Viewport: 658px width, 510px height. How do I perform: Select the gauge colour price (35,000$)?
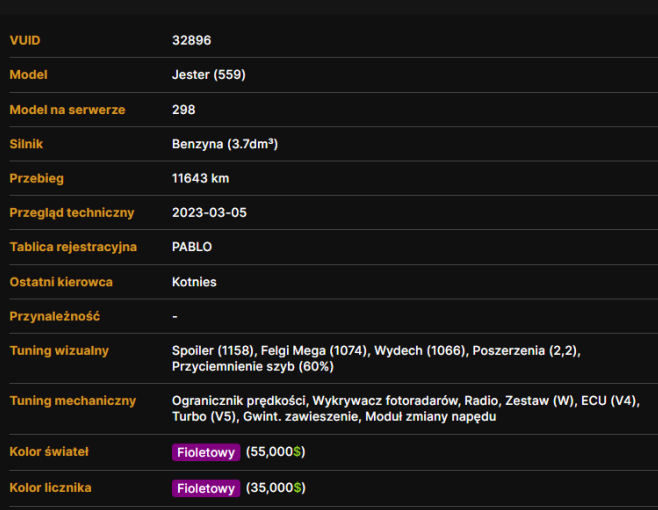coord(276,488)
